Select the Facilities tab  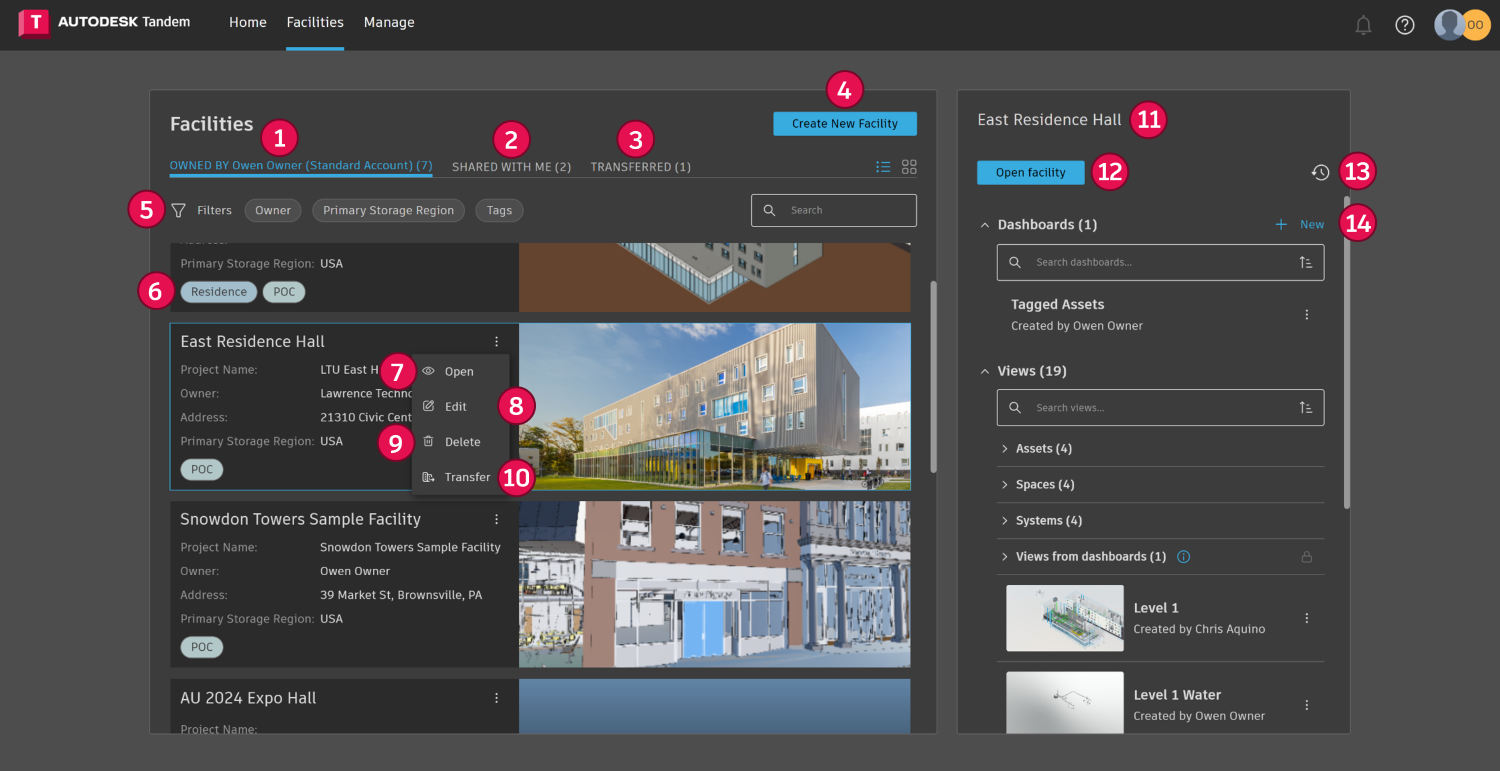[x=315, y=23]
